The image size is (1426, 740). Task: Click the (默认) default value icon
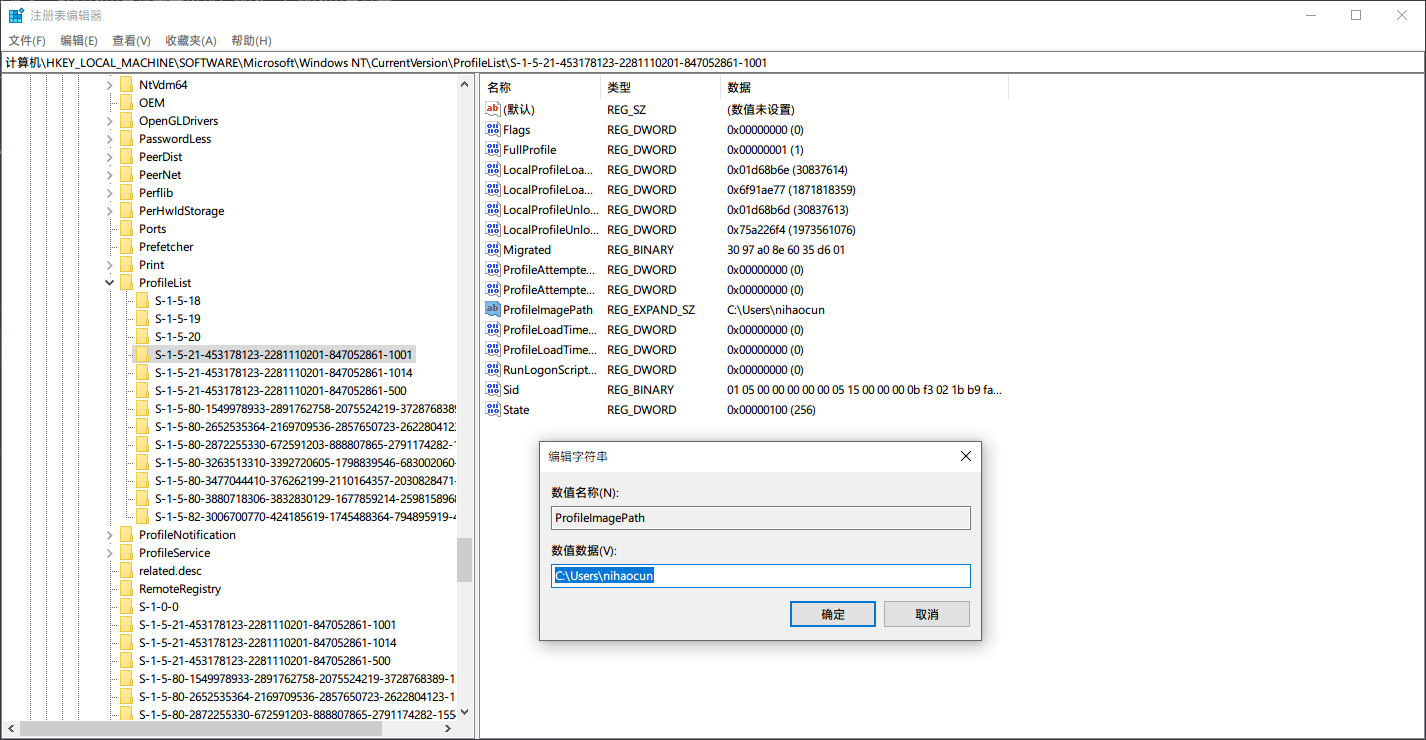(492, 110)
